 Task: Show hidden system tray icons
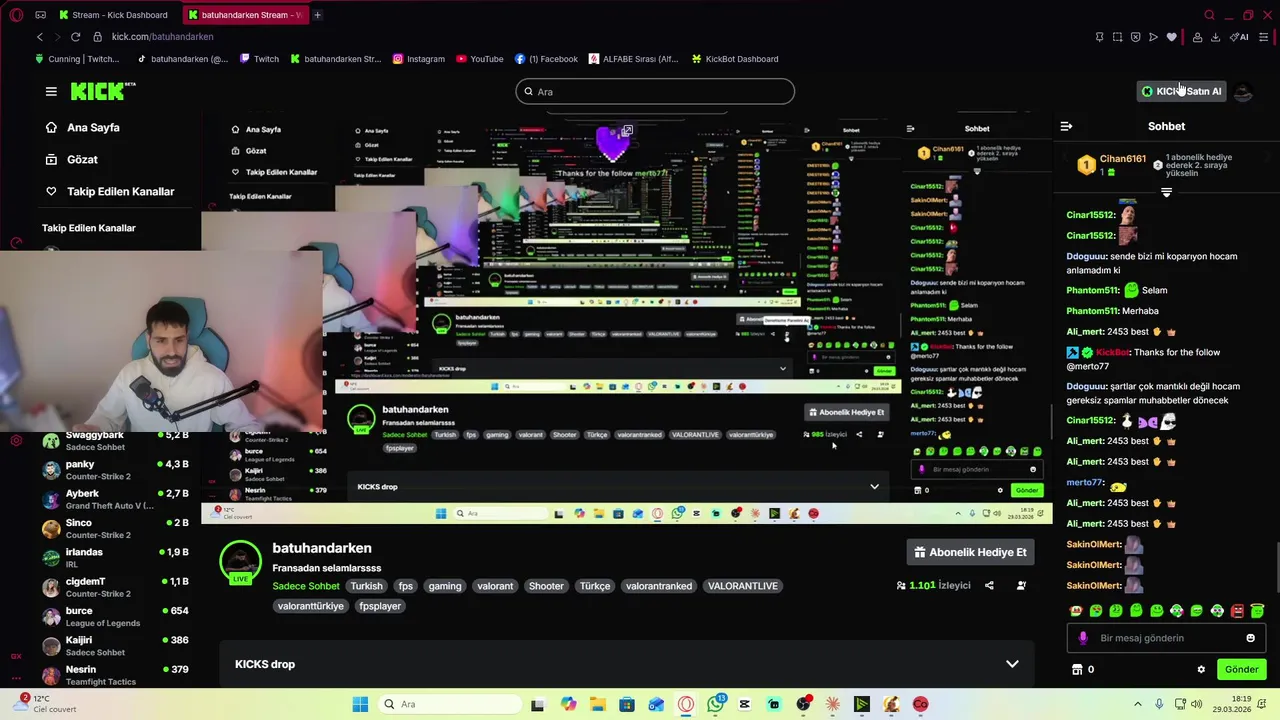(x=1137, y=704)
